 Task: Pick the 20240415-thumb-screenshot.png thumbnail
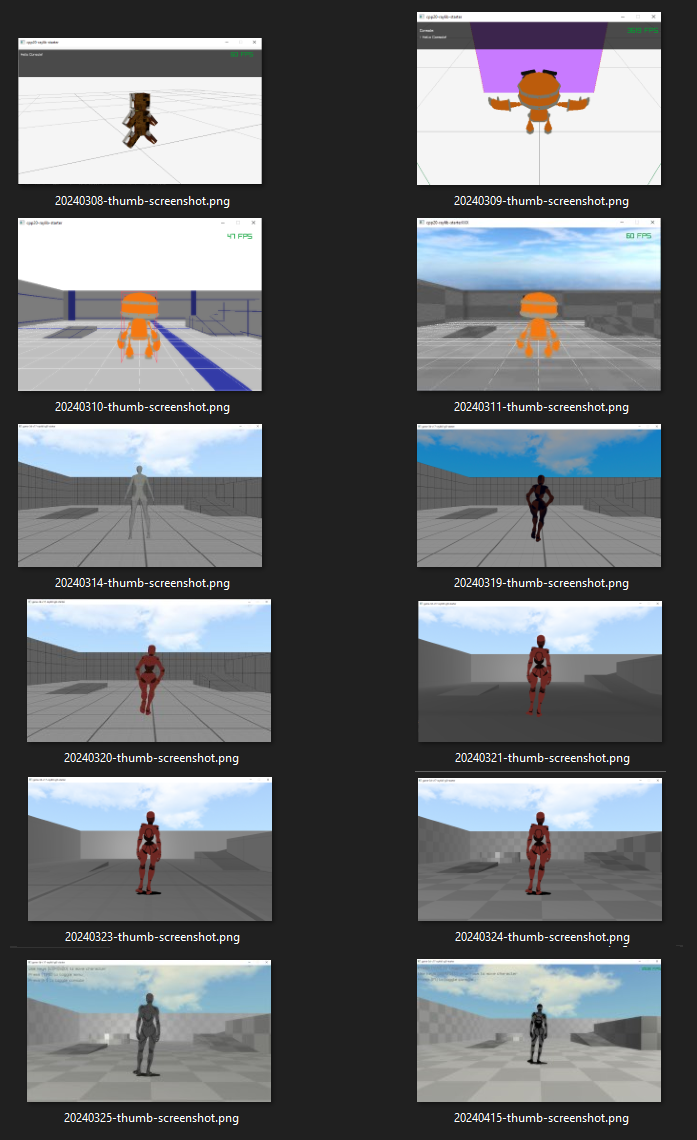(539, 1030)
